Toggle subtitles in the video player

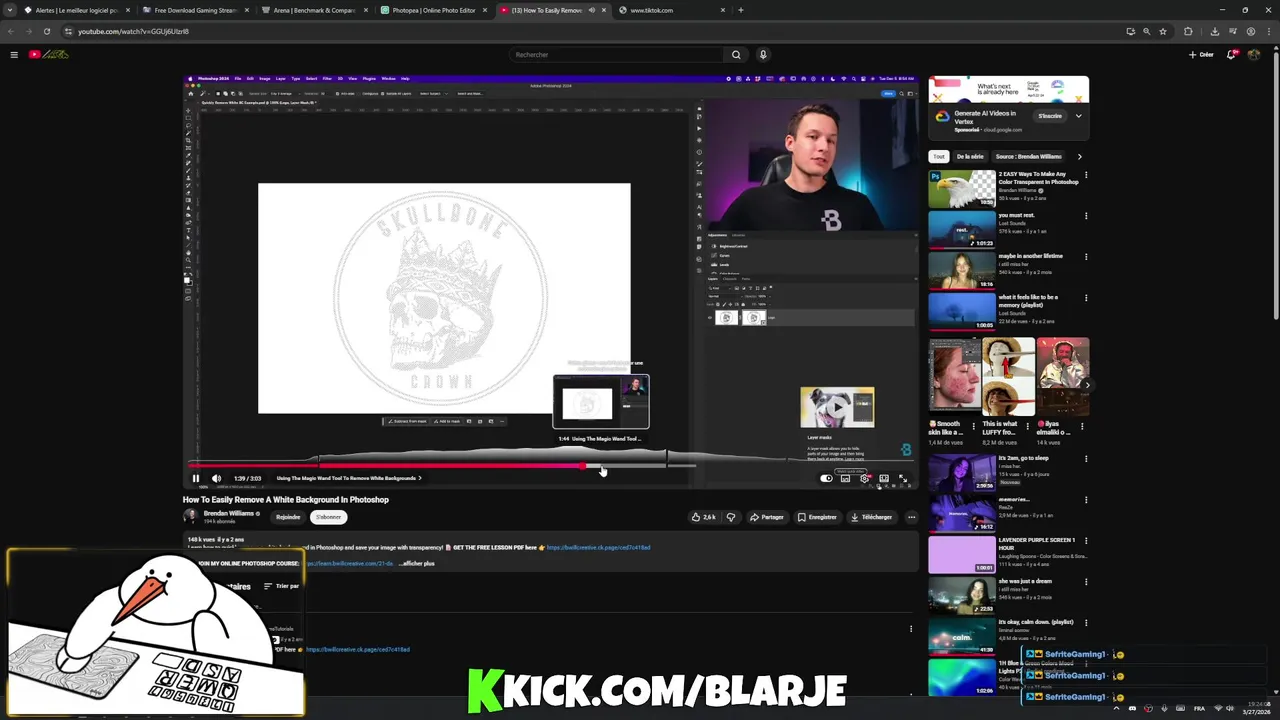point(845,478)
